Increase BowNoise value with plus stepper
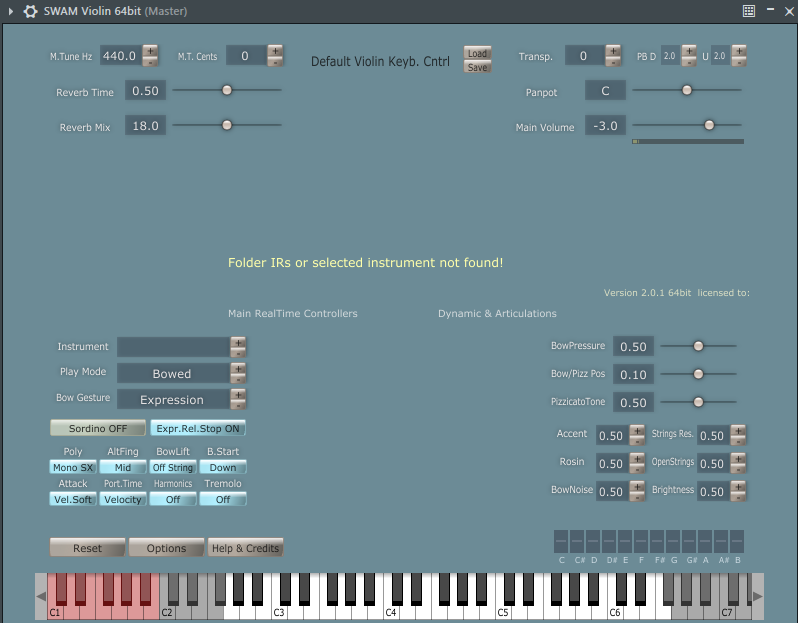 coord(637,487)
